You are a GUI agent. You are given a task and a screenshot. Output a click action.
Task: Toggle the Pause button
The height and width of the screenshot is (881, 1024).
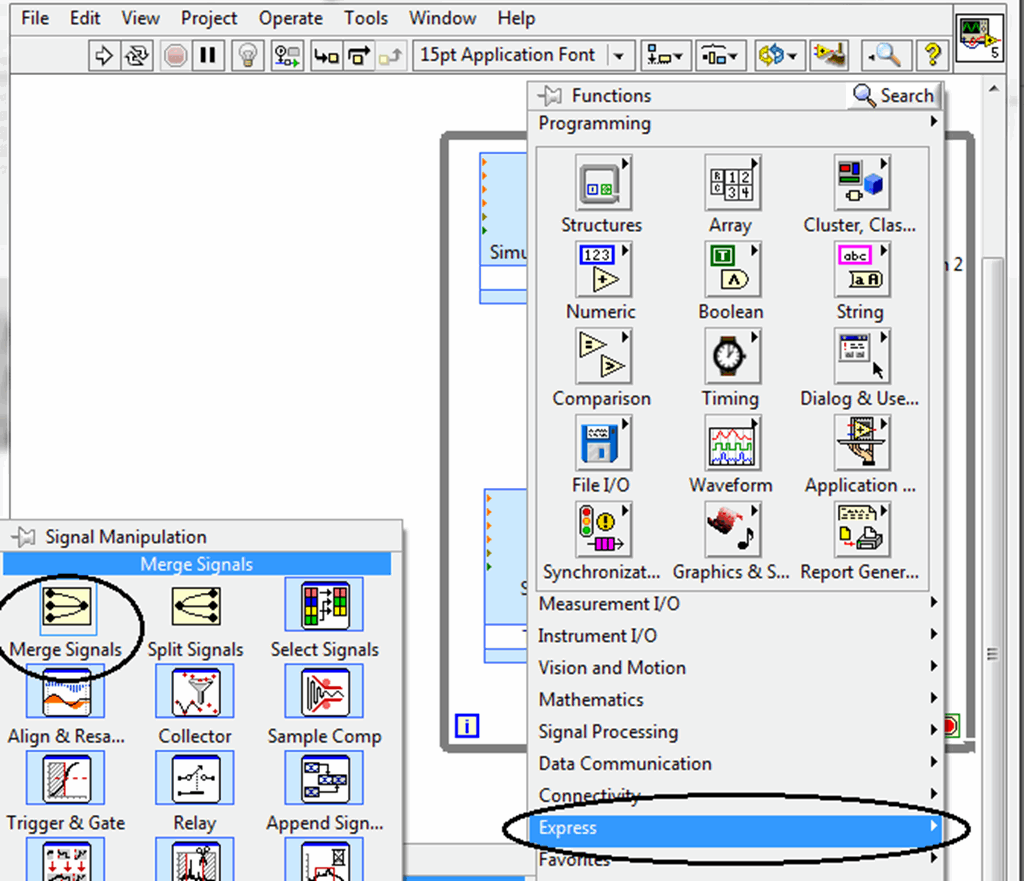tap(208, 55)
